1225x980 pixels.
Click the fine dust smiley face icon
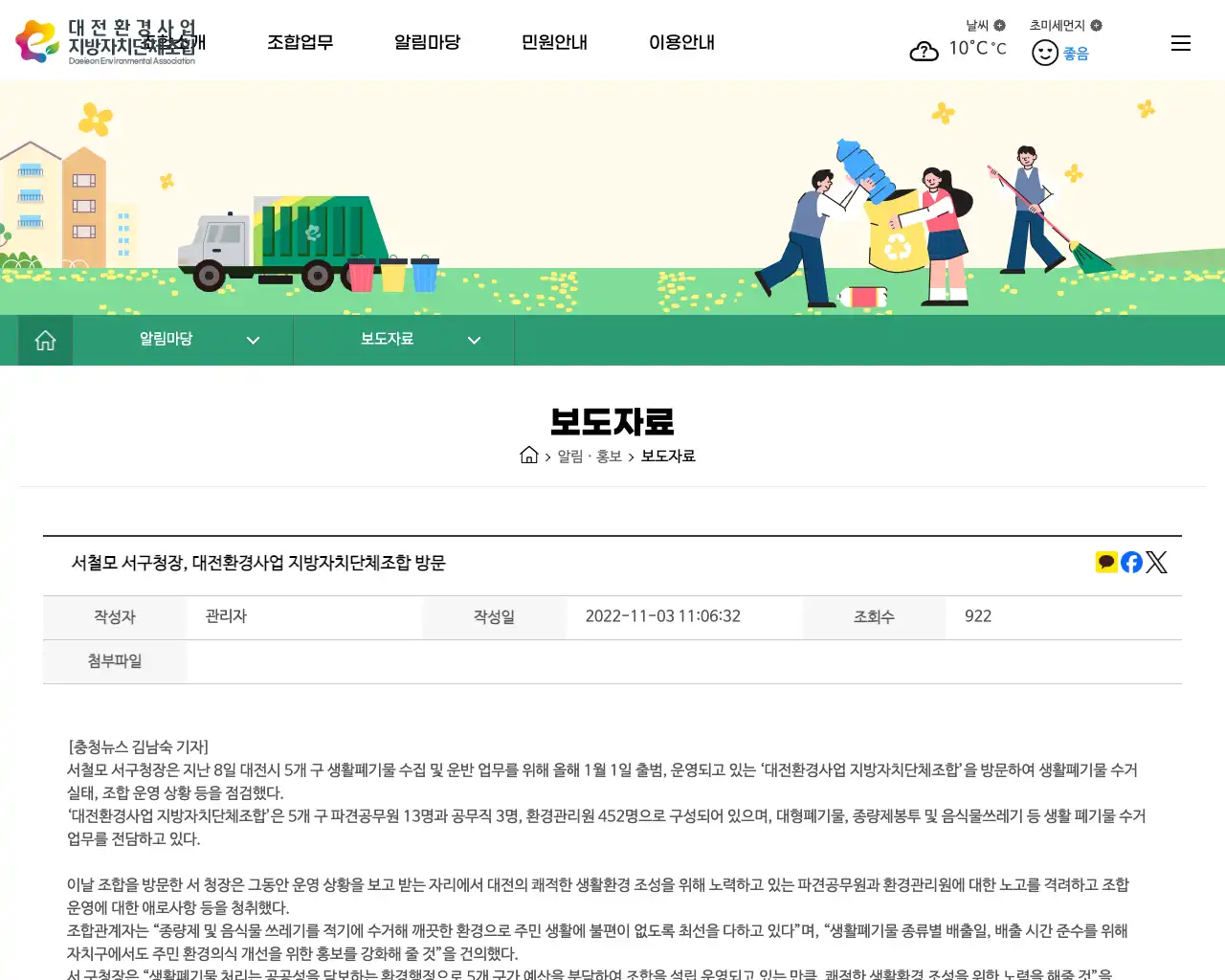pyautogui.click(x=1044, y=53)
